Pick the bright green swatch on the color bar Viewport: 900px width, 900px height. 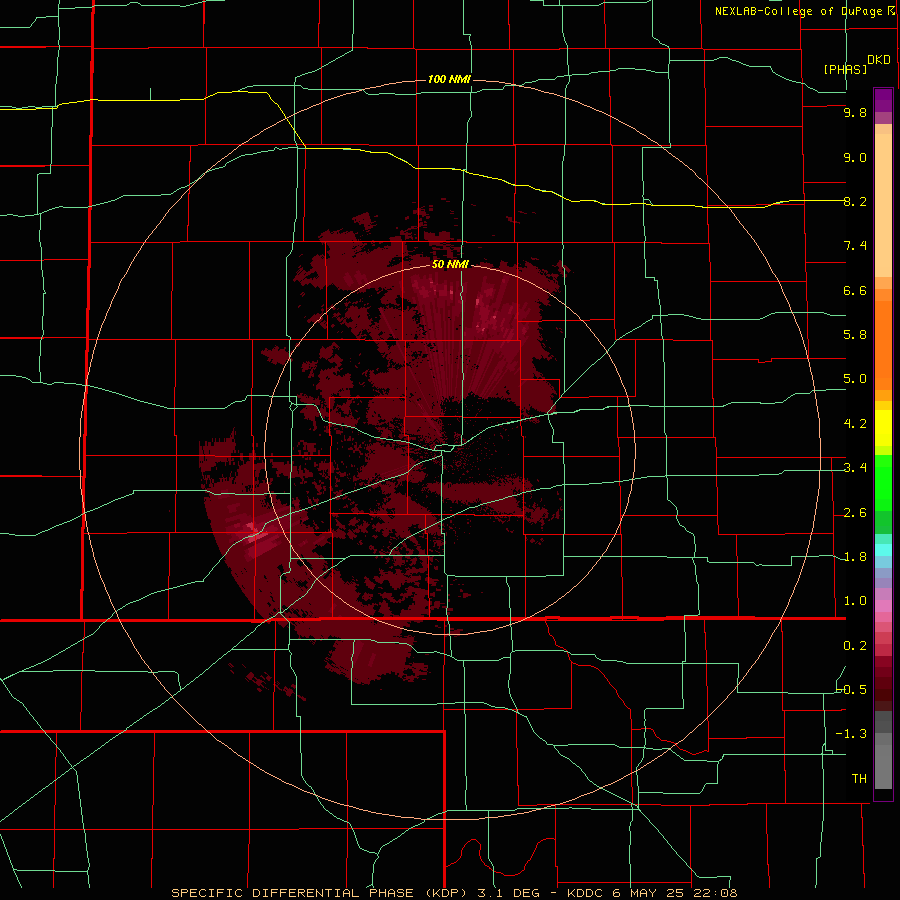(x=883, y=482)
